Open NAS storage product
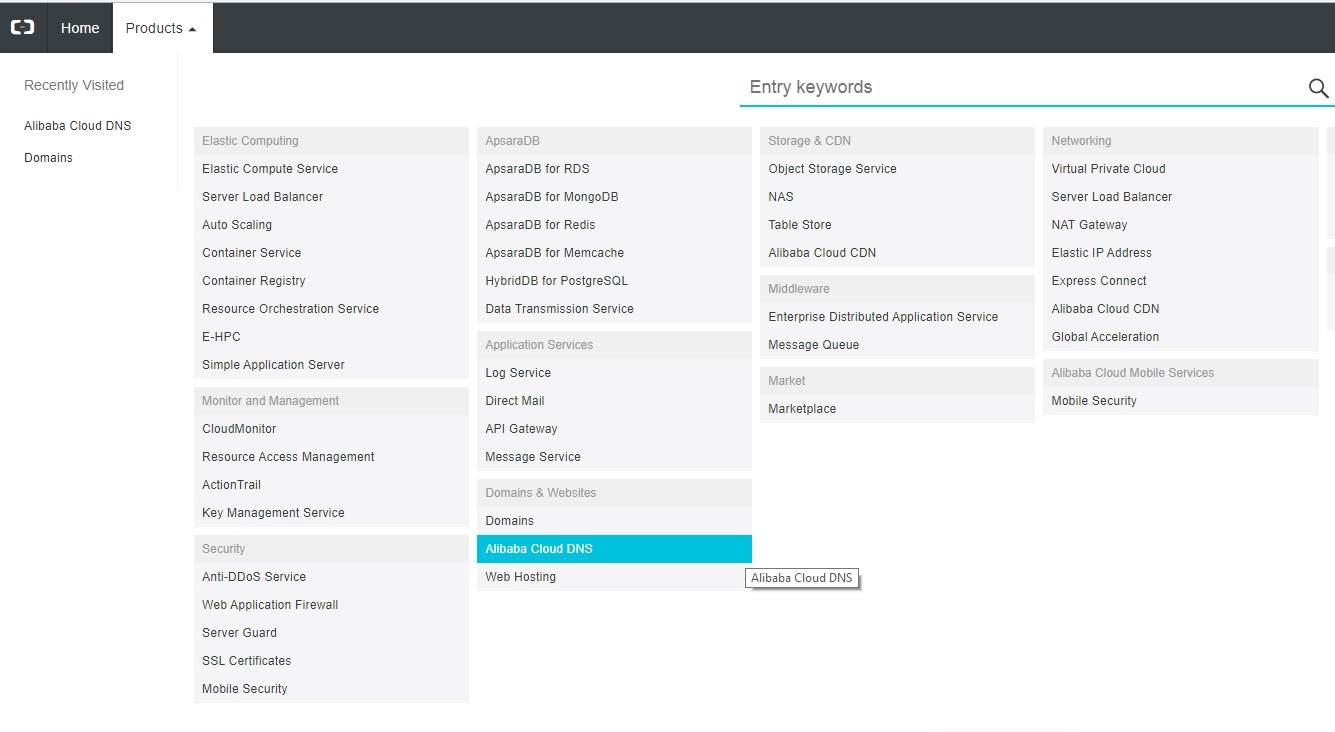 (x=897, y=197)
